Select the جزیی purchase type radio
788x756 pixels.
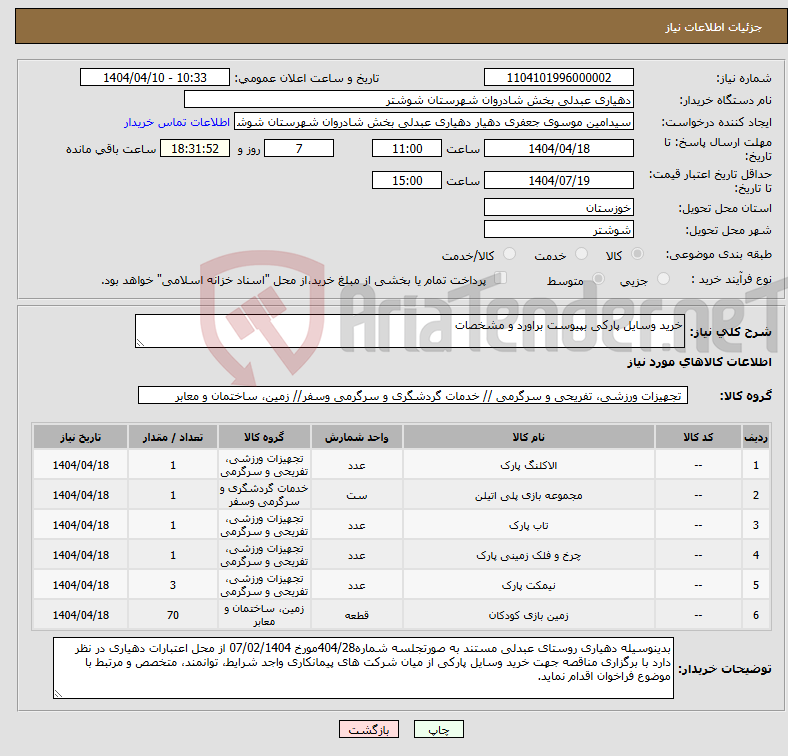663,278
